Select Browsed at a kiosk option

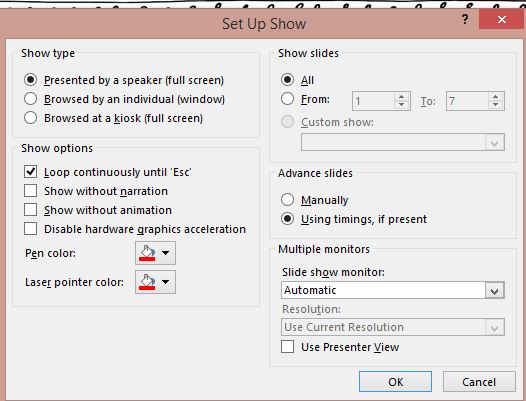coord(31,118)
